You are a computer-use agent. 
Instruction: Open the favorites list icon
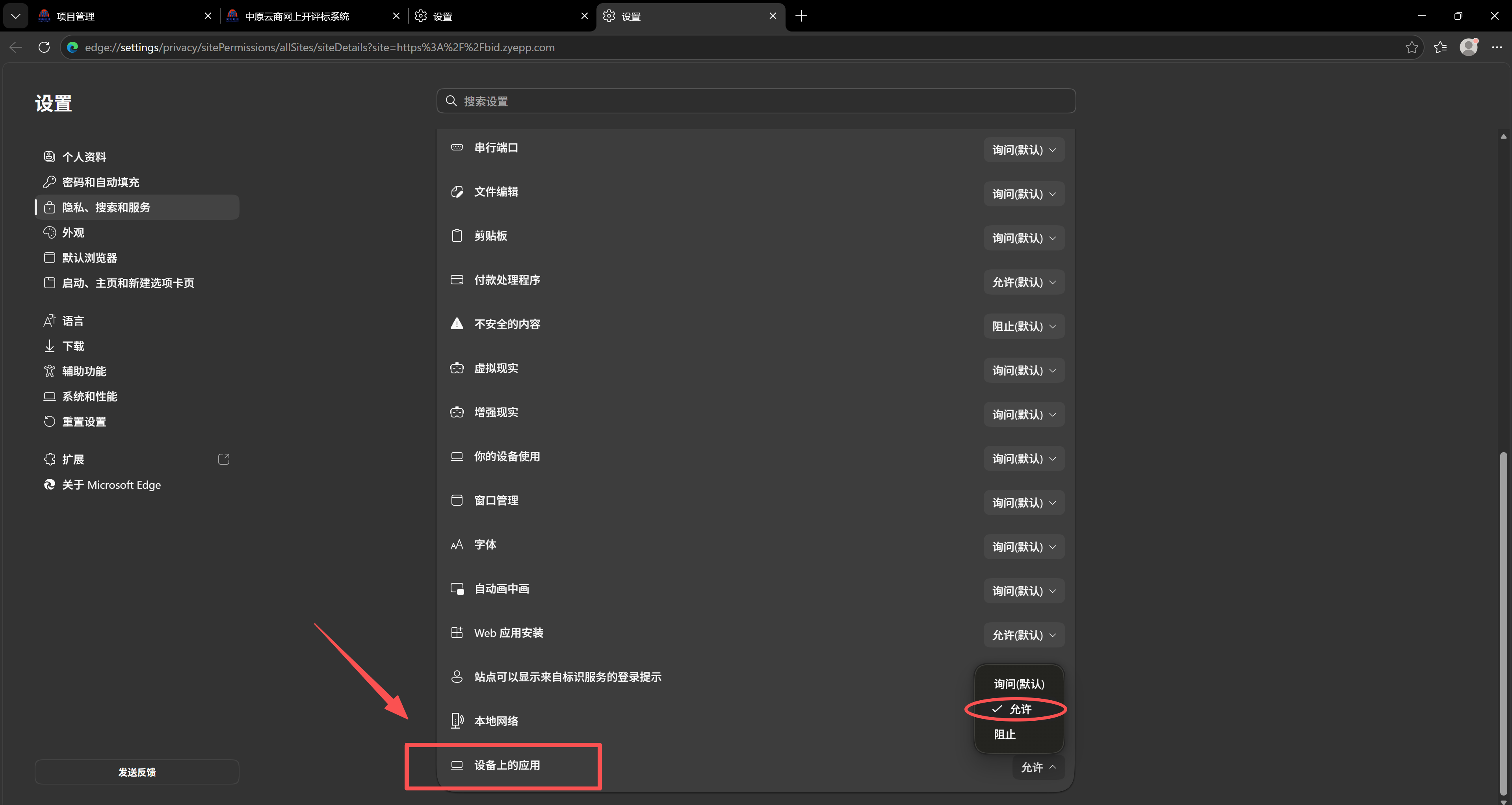[1440, 48]
